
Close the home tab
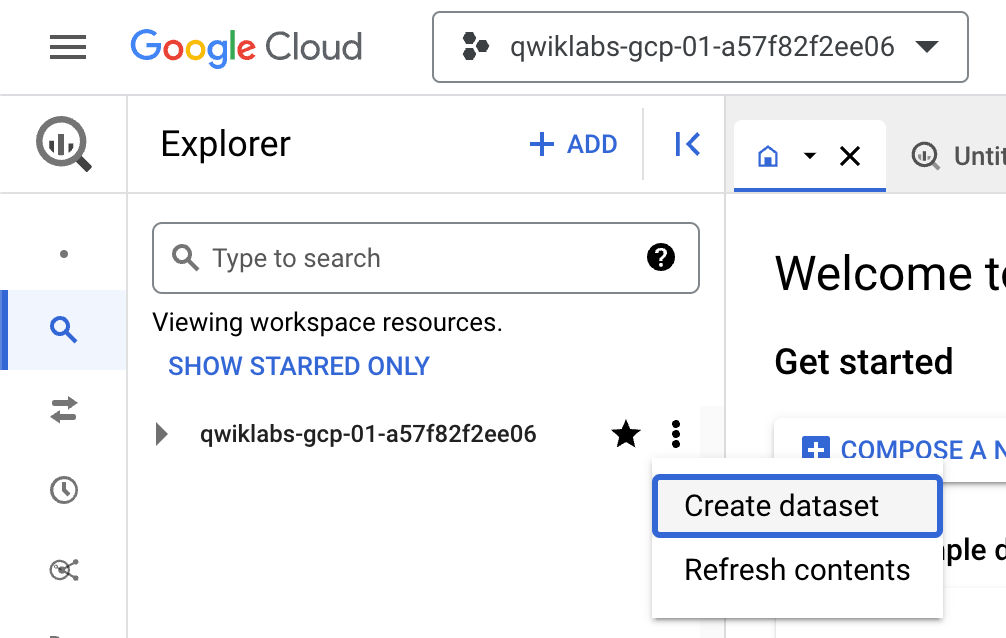(x=849, y=156)
